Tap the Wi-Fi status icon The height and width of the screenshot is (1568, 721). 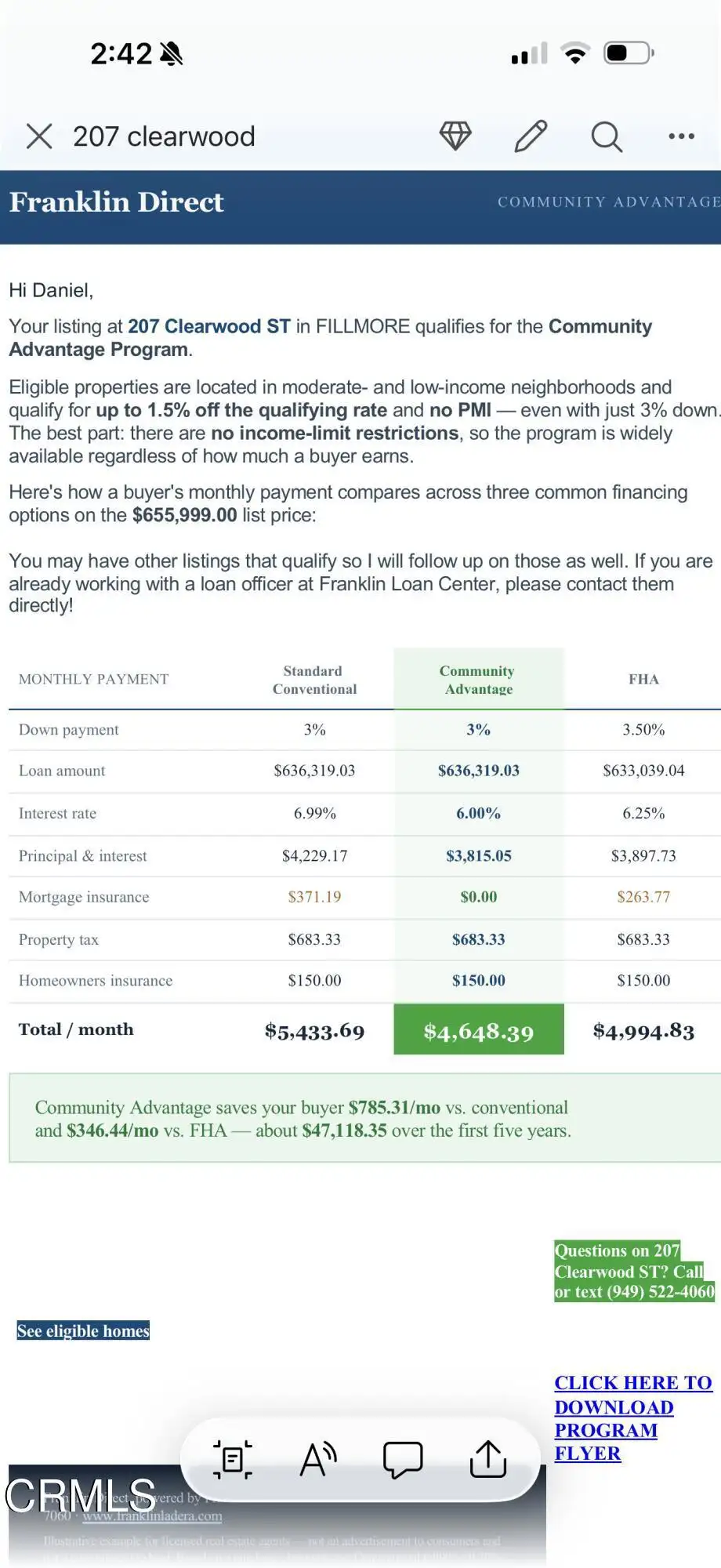click(x=575, y=53)
